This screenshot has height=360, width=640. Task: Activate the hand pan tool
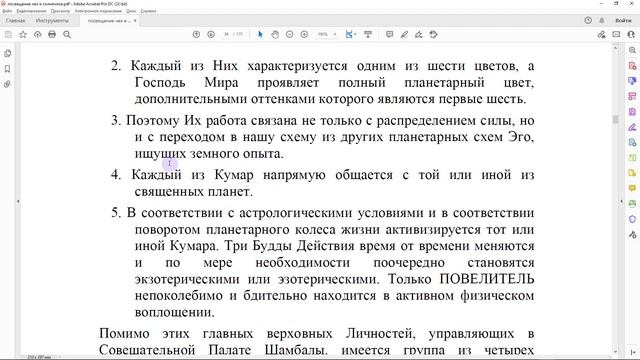click(x=275, y=35)
